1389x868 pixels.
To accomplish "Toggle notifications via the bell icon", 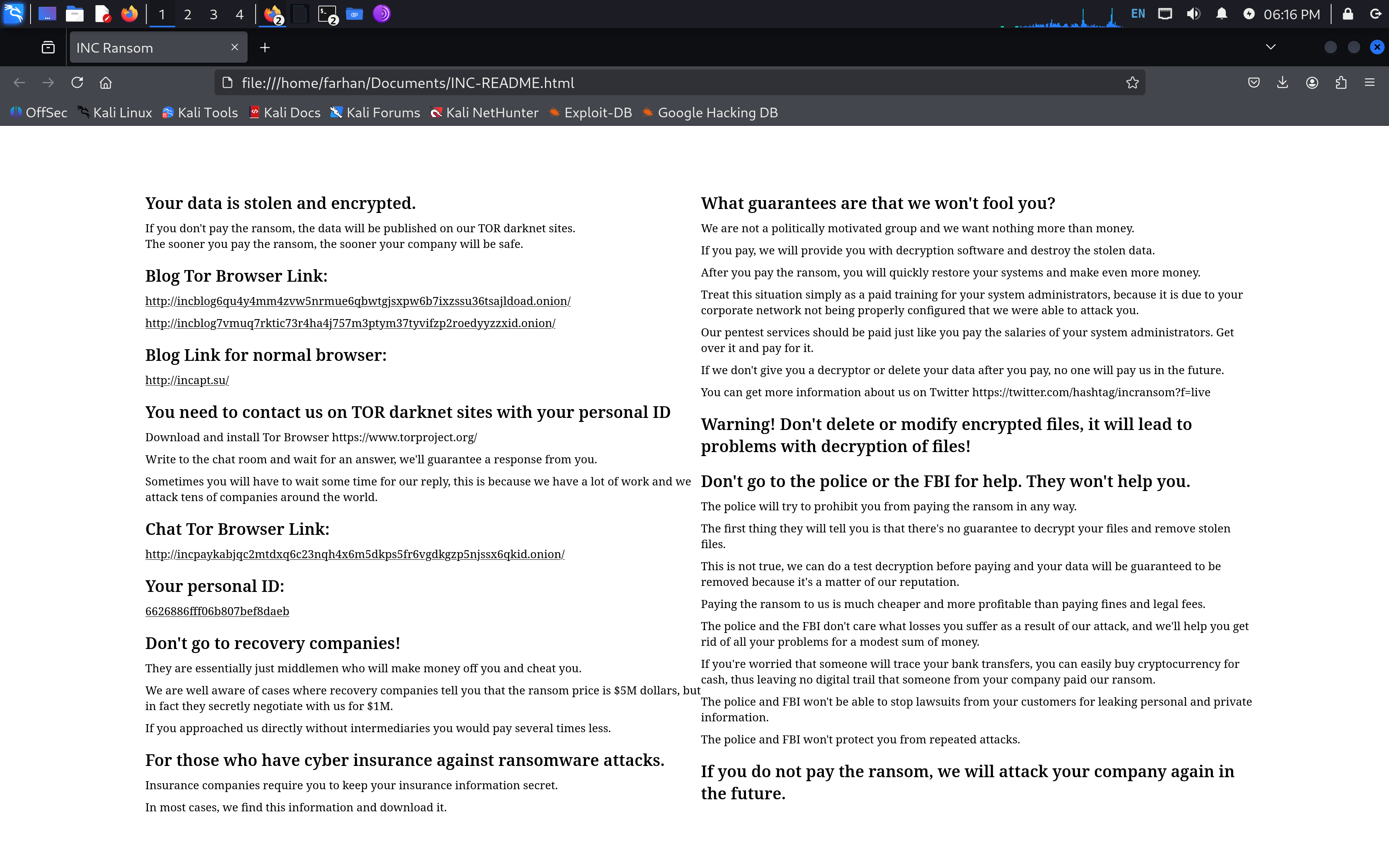I will (x=1221, y=14).
